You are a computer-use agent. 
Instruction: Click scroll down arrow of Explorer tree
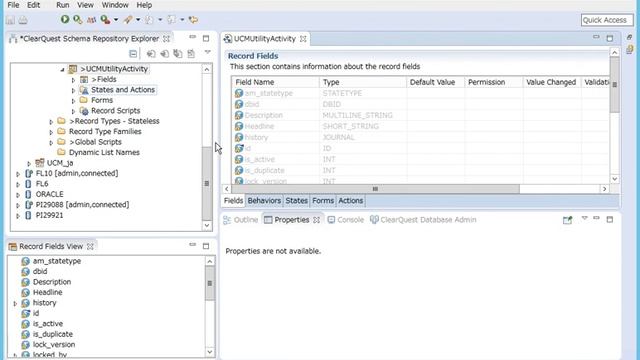coord(207,225)
